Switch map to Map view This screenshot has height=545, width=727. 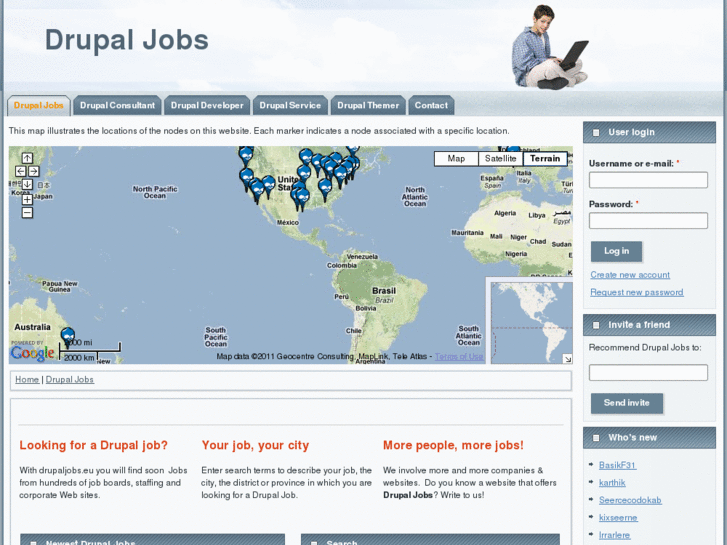pyautogui.click(x=456, y=159)
